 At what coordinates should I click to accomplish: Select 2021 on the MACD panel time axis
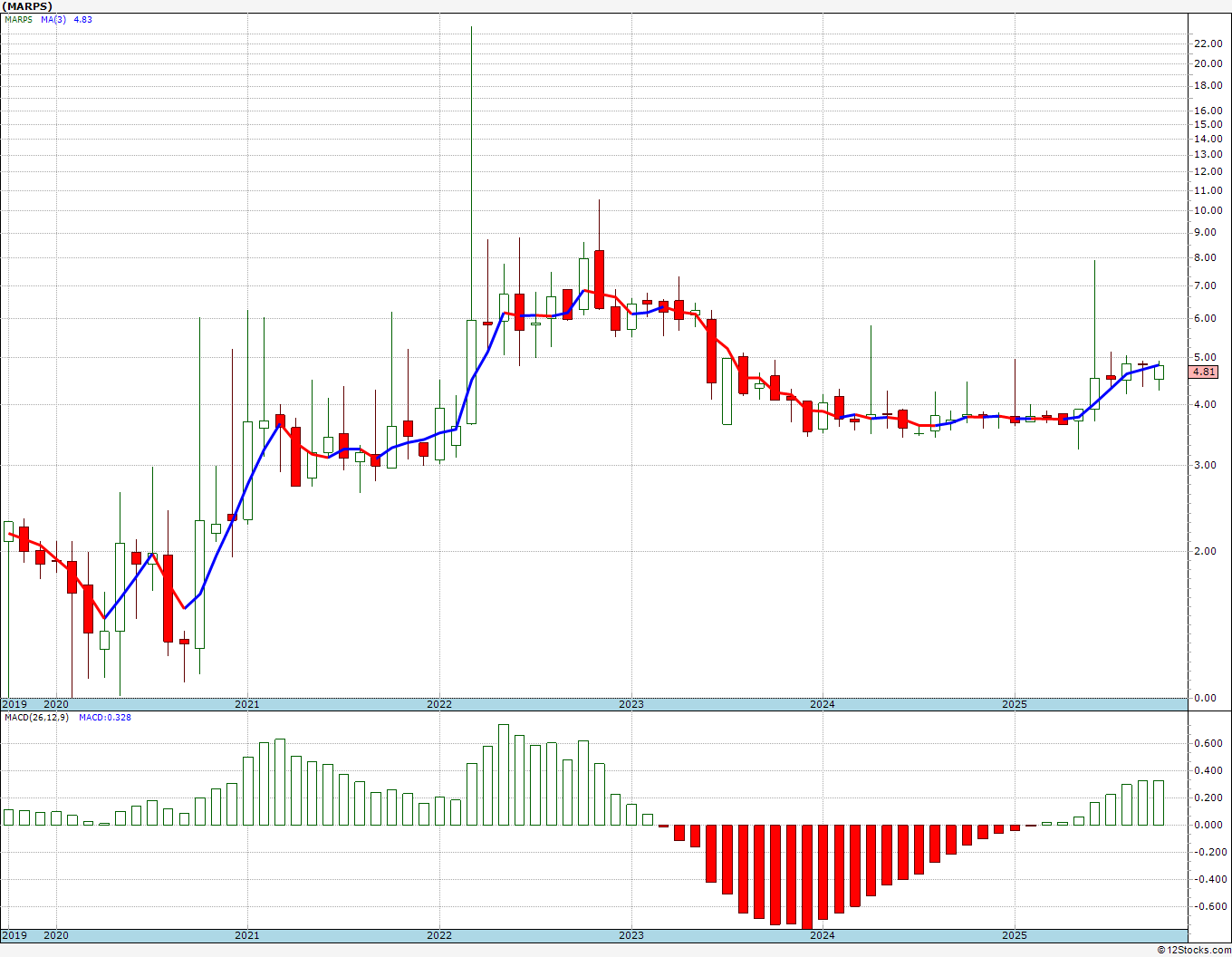coord(246,935)
